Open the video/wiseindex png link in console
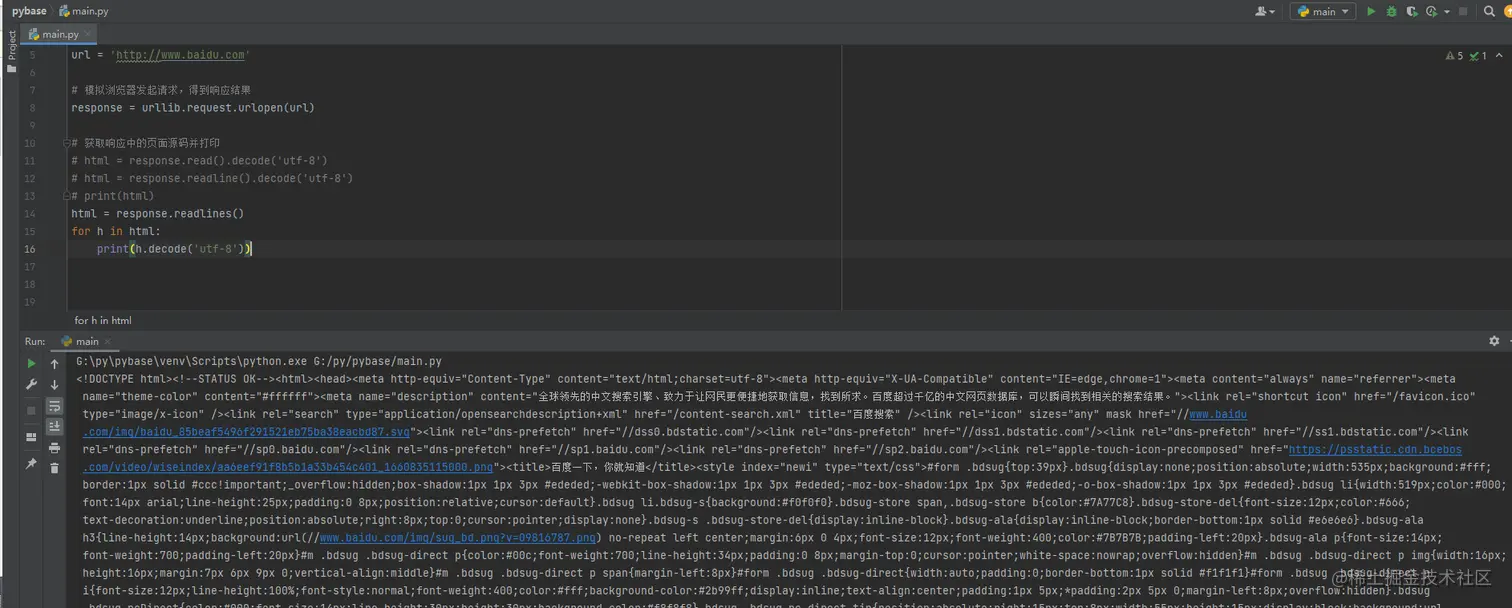Viewport: 1512px width, 608px height. coord(288,467)
